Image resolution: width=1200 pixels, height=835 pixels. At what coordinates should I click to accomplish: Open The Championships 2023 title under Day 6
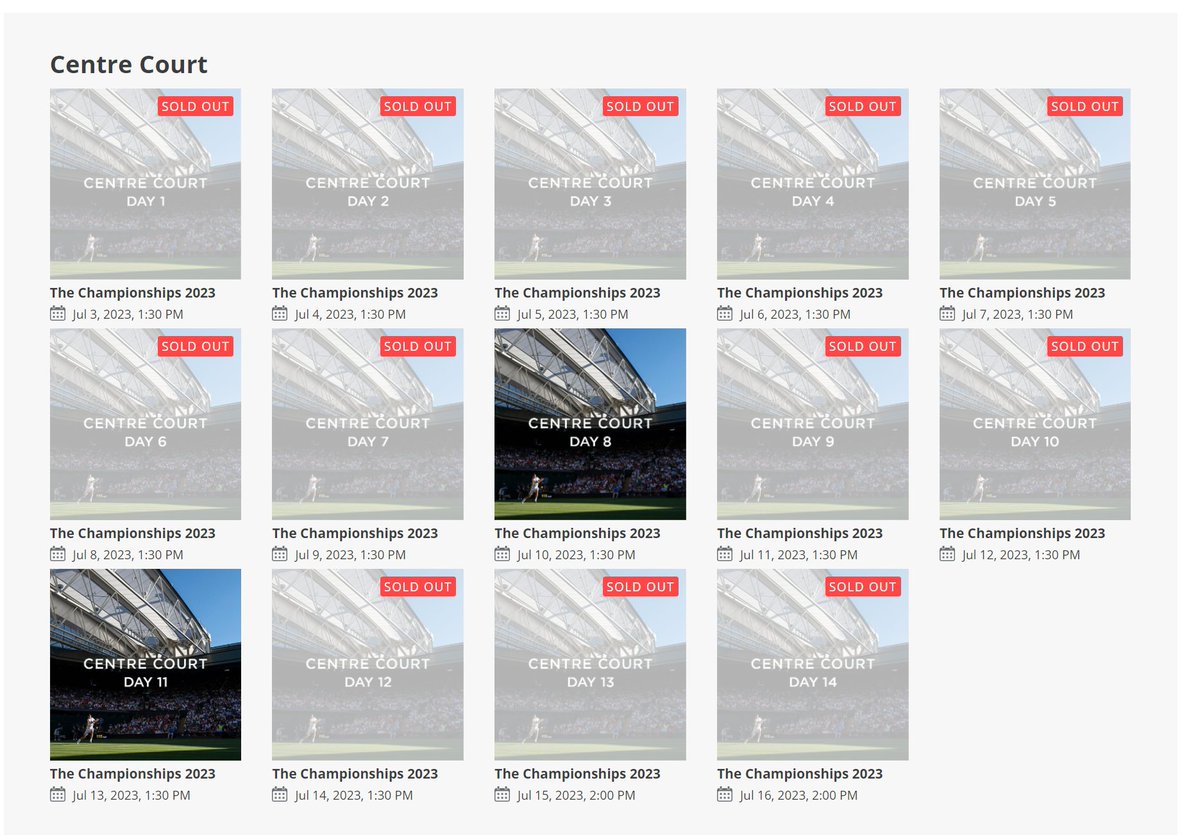(133, 533)
